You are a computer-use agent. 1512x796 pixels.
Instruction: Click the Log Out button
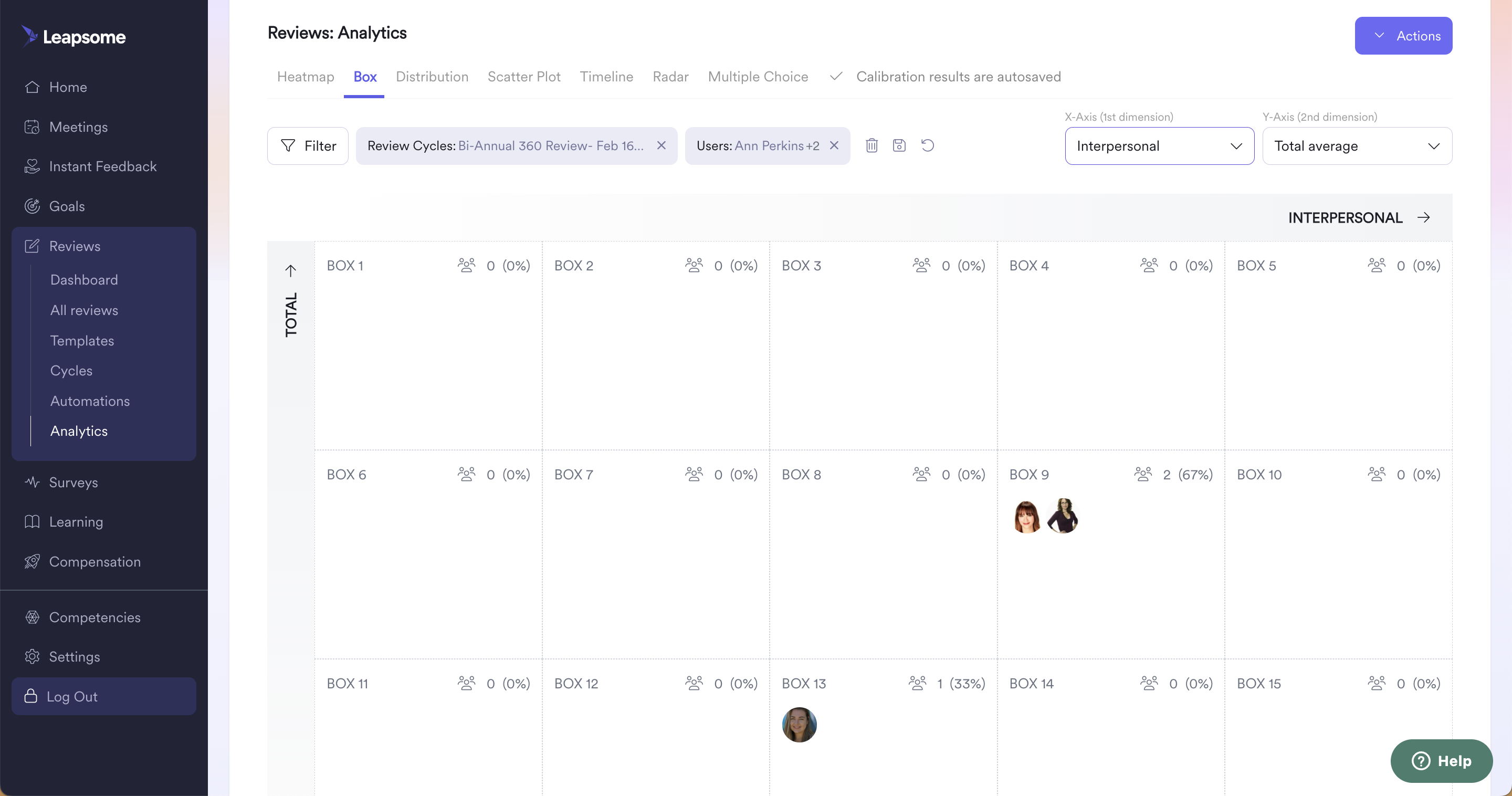click(104, 696)
